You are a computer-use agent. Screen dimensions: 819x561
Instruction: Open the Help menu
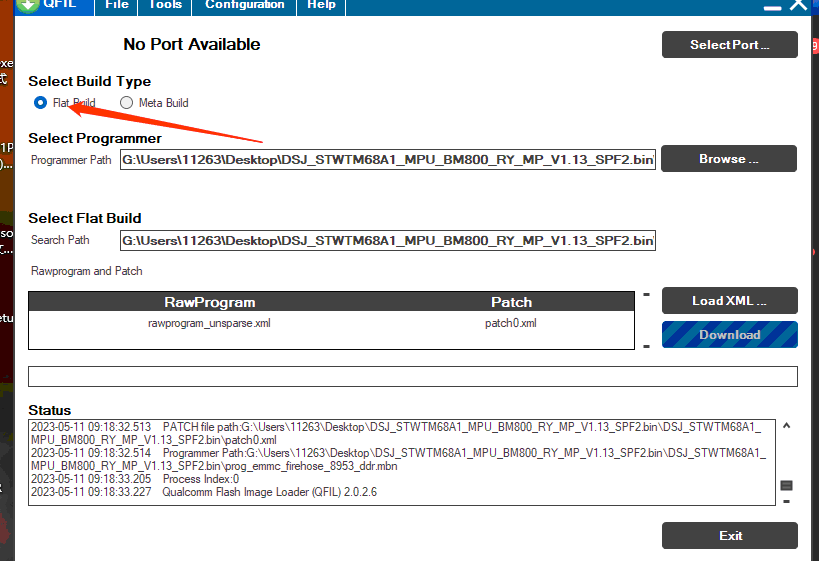[x=321, y=5]
